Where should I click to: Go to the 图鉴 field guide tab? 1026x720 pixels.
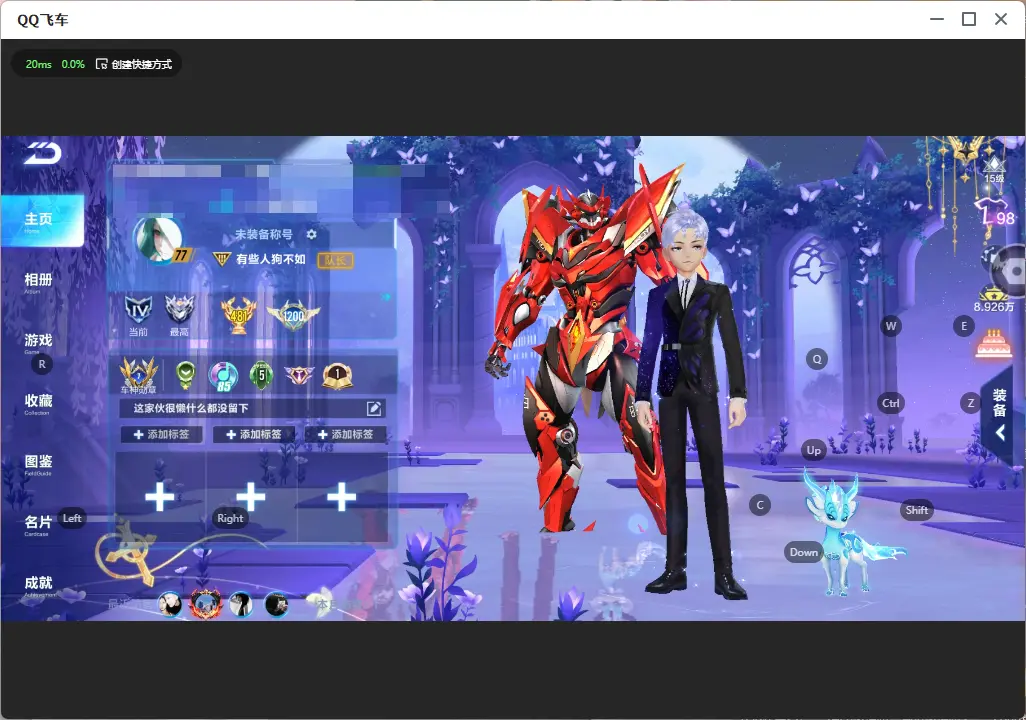pos(38,463)
